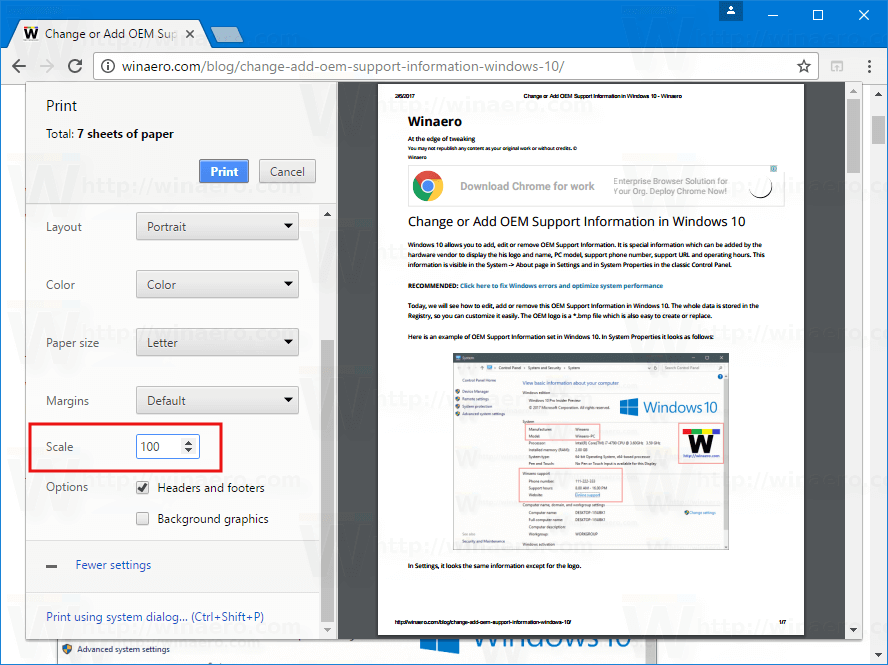
Task: Bookmark this page with the star icon
Action: tap(803, 66)
